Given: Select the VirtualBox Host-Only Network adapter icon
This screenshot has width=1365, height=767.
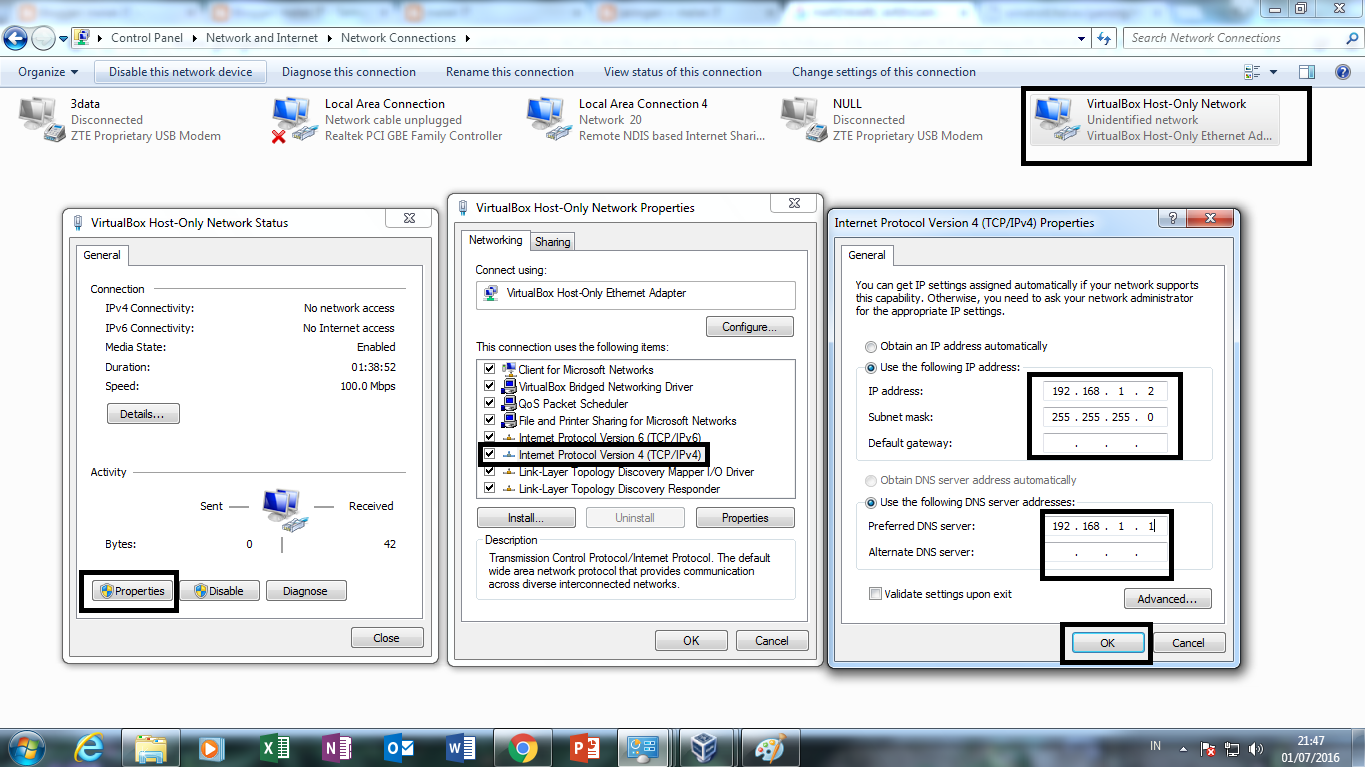Looking at the screenshot, I should (x=1056, y=120).
